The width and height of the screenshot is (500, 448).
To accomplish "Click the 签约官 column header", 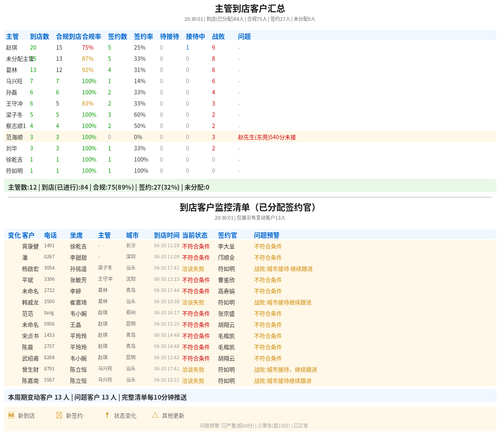I will click(x=227, y=235).
